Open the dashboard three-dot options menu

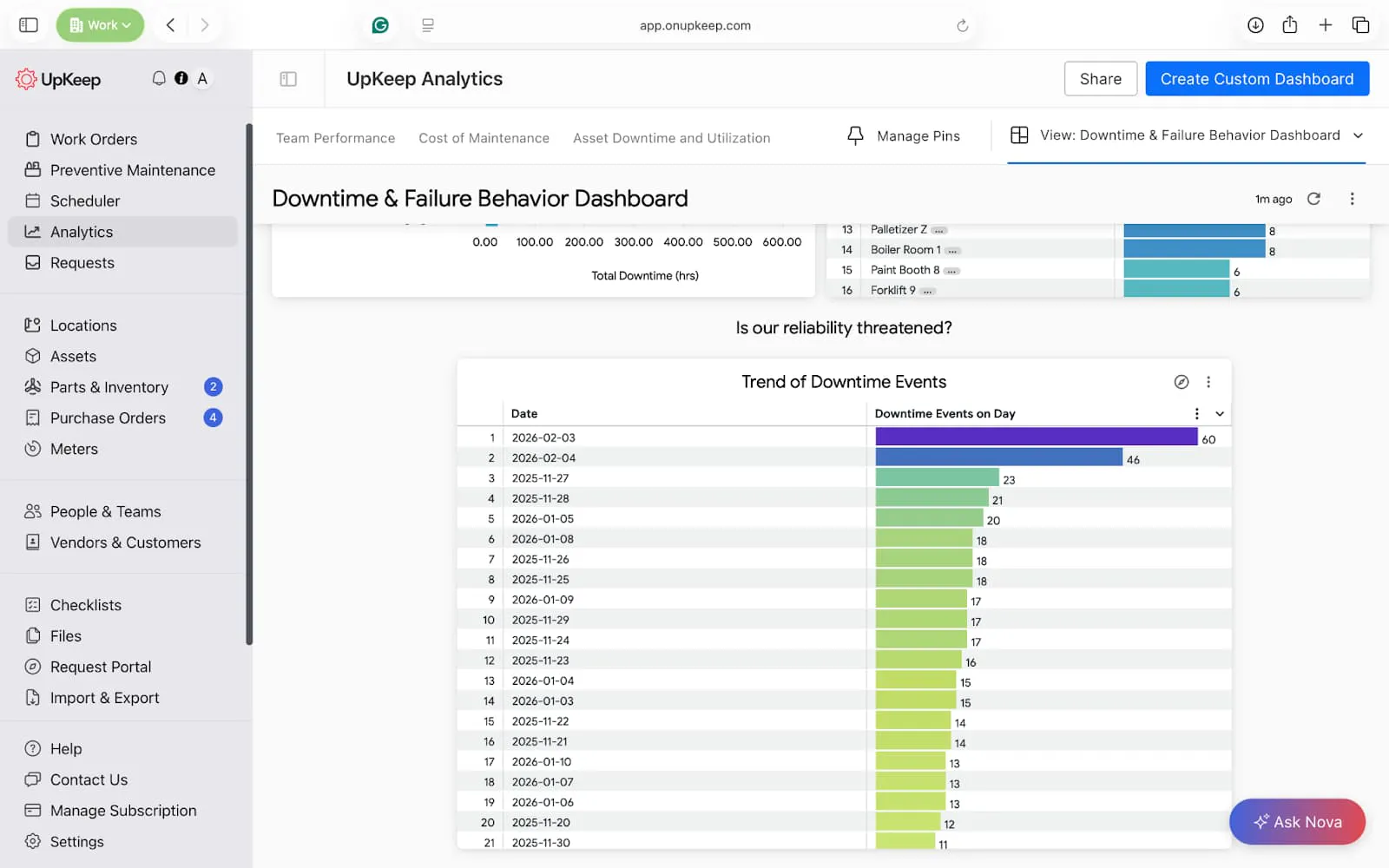tap(1352, 199)
